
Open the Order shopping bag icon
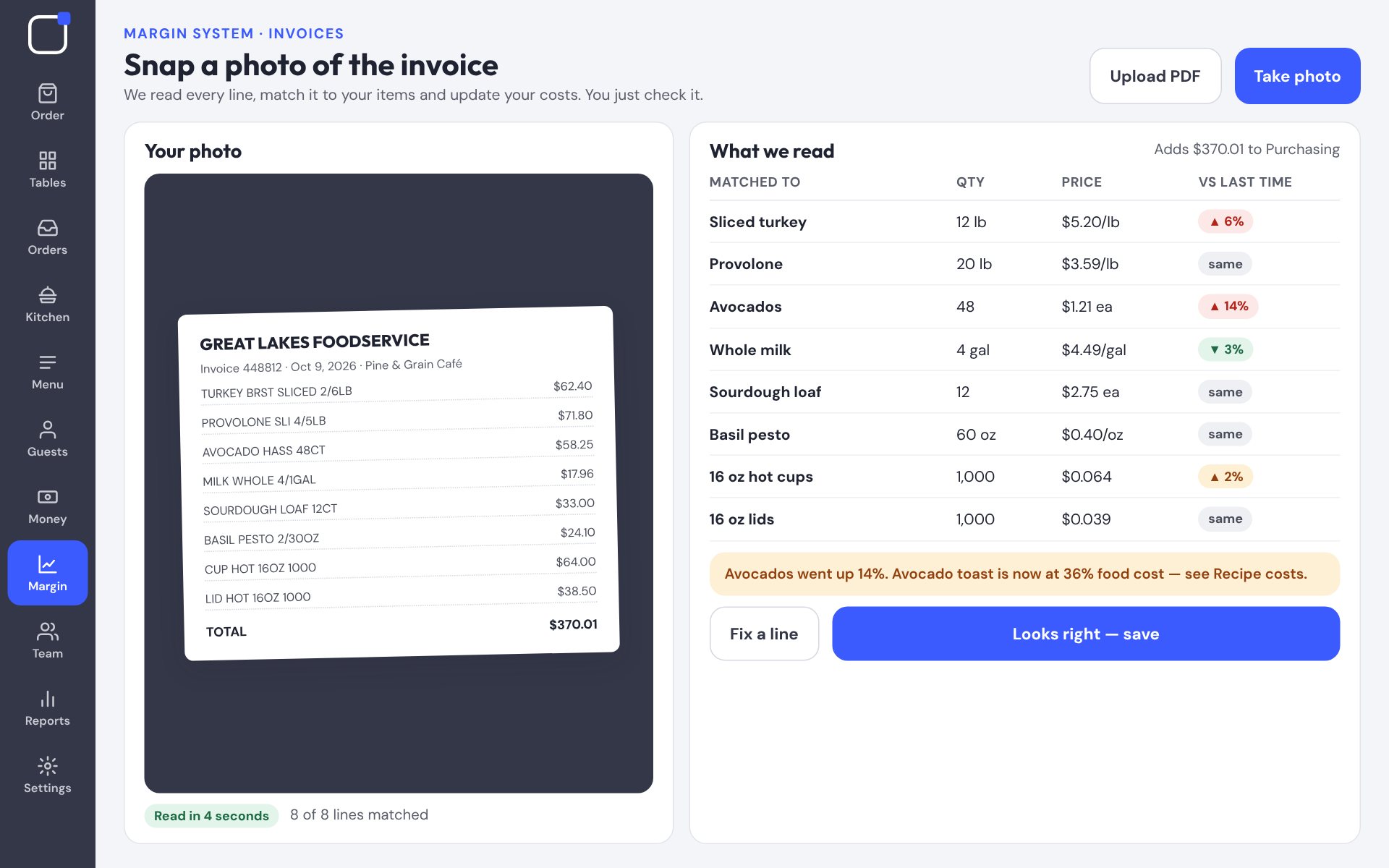pos(48,93)
